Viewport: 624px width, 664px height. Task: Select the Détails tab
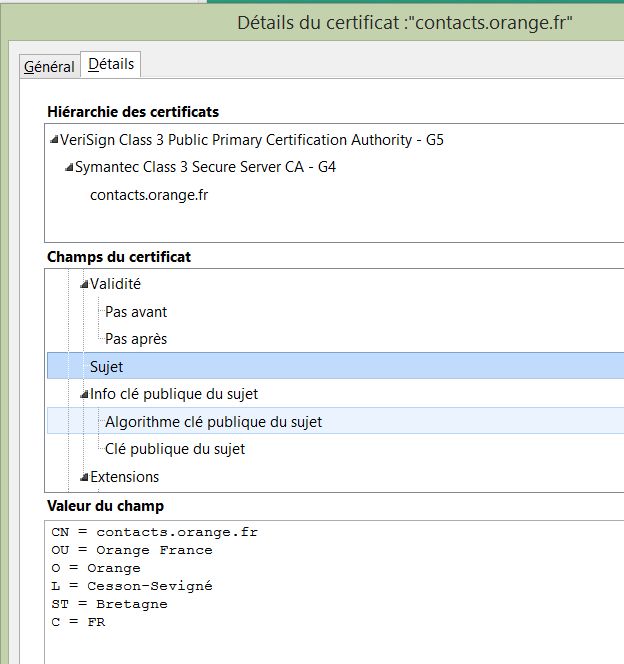coord(111,65)
